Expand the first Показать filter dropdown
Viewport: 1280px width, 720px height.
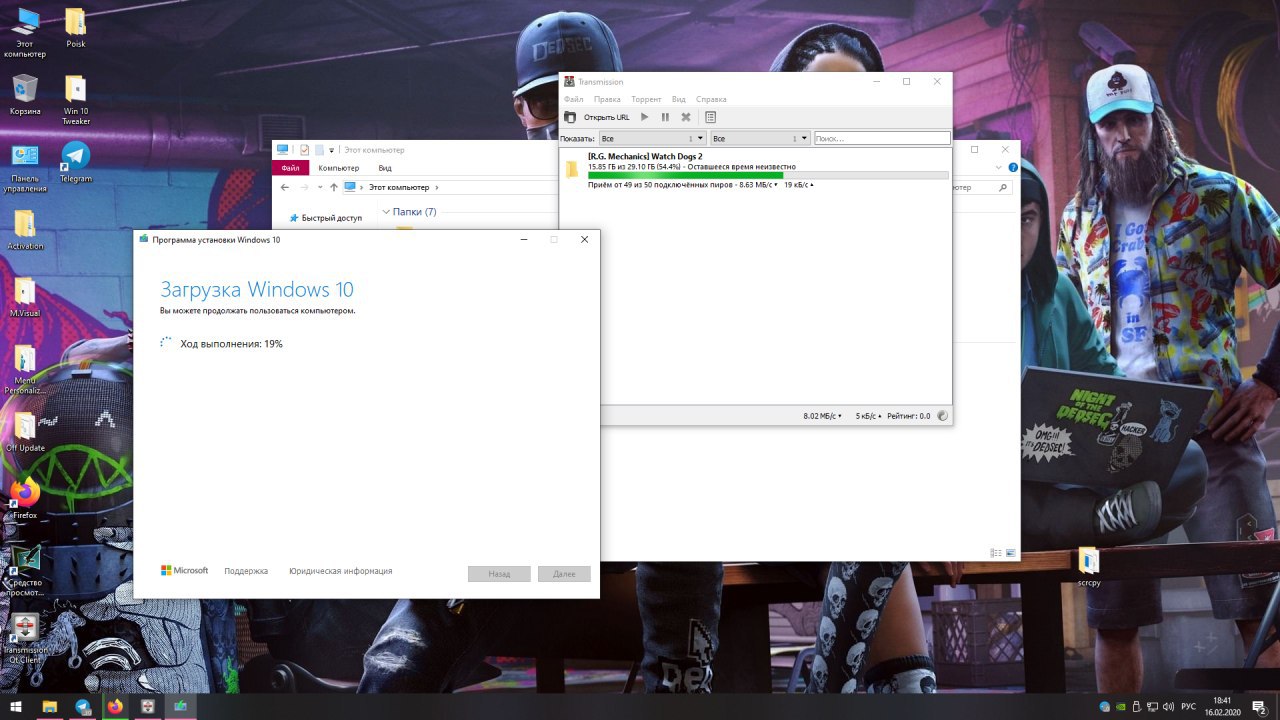pyautogui.click(x=652, y=138)
